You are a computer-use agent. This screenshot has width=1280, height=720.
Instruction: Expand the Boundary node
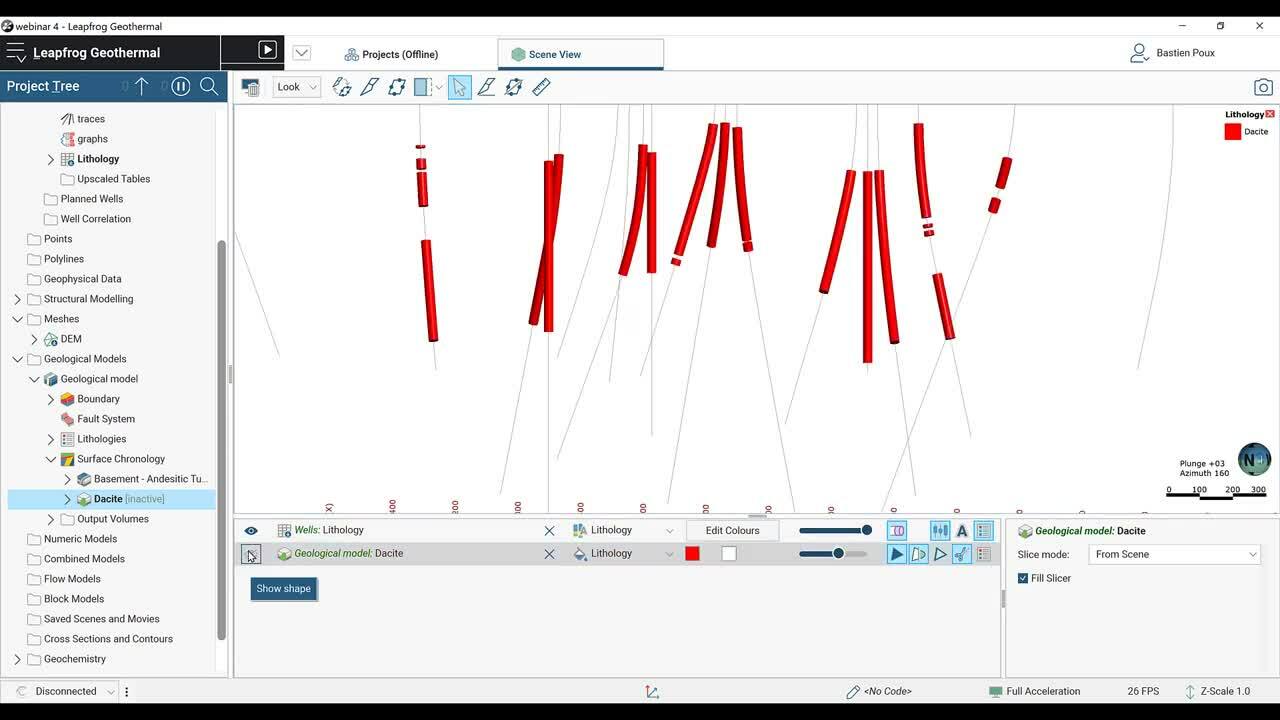coord(51,399)
